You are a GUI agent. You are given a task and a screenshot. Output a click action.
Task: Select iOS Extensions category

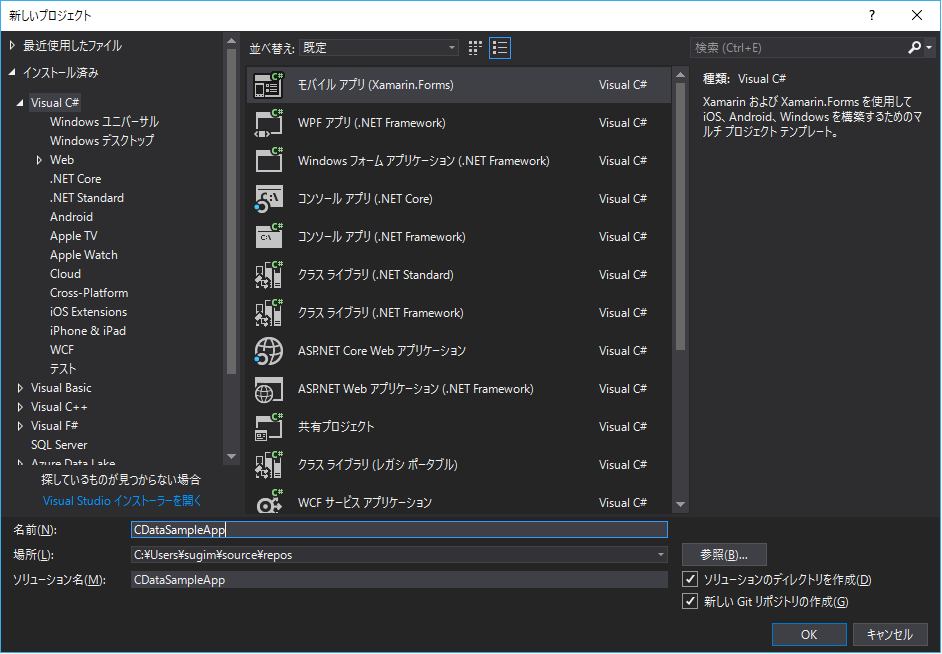88,312
